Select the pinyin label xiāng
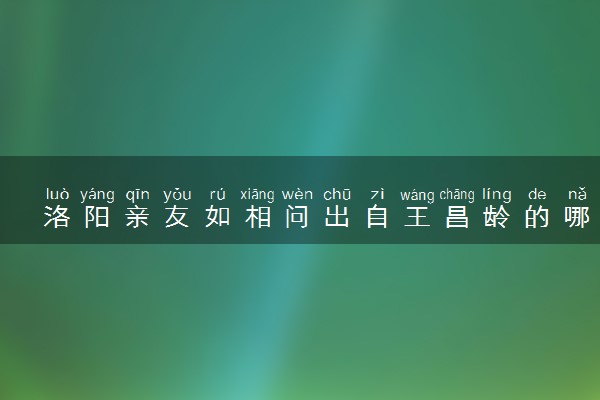600x400 pixels. pyautogui.click(x=257, y=195)
